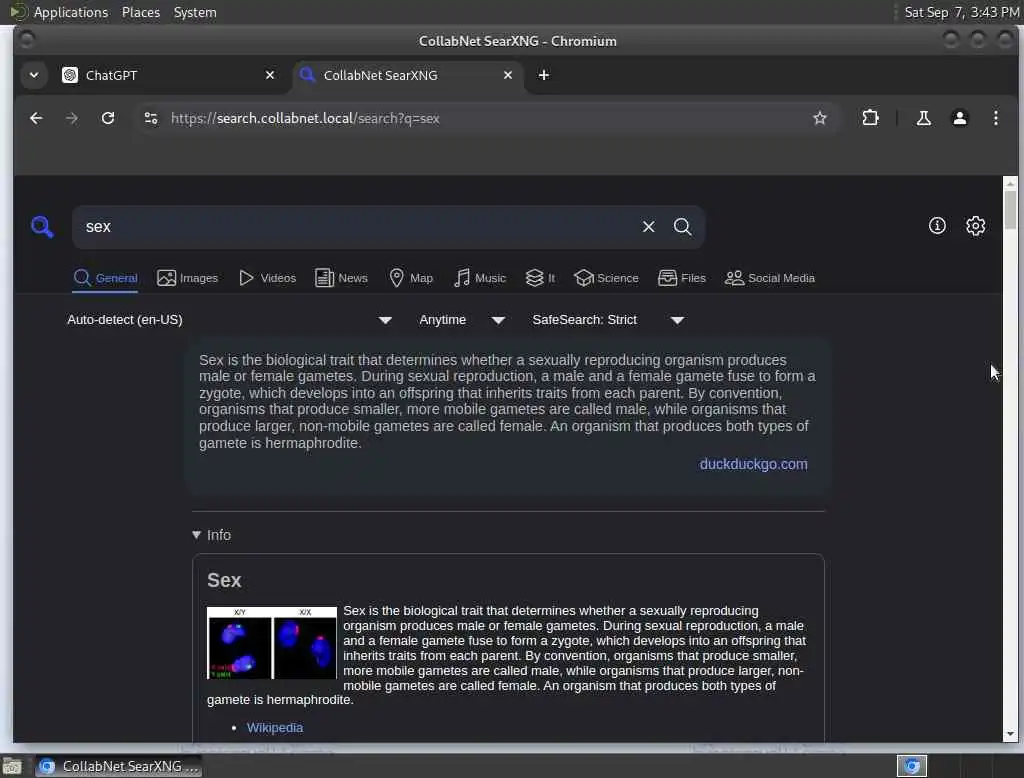
Task: Go forward in browser history
Action: pos(72,118)
